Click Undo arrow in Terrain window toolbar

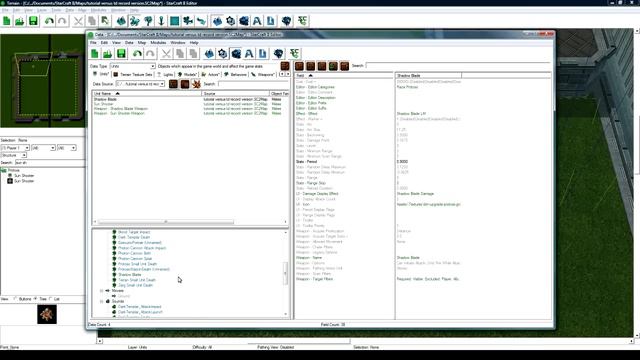(49, 21)
